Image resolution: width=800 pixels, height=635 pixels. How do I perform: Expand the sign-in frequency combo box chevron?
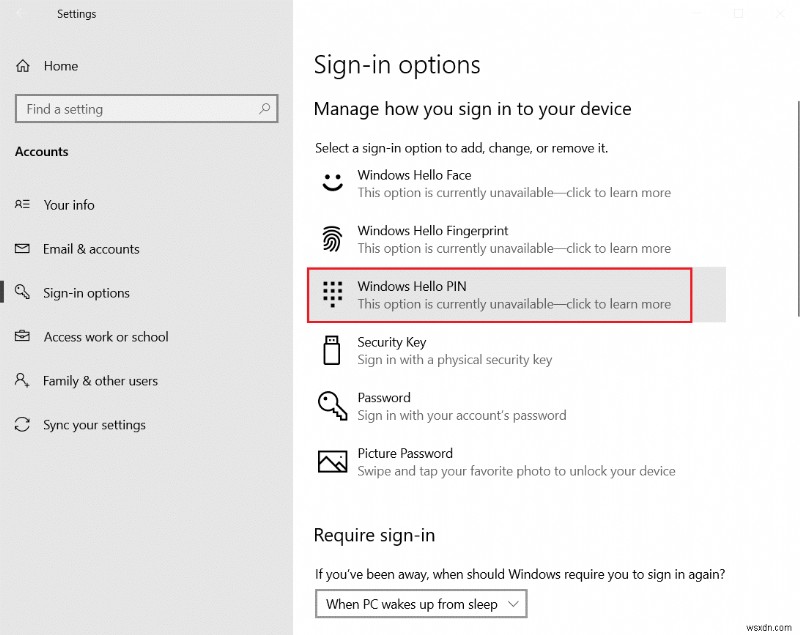coord(512,603)
